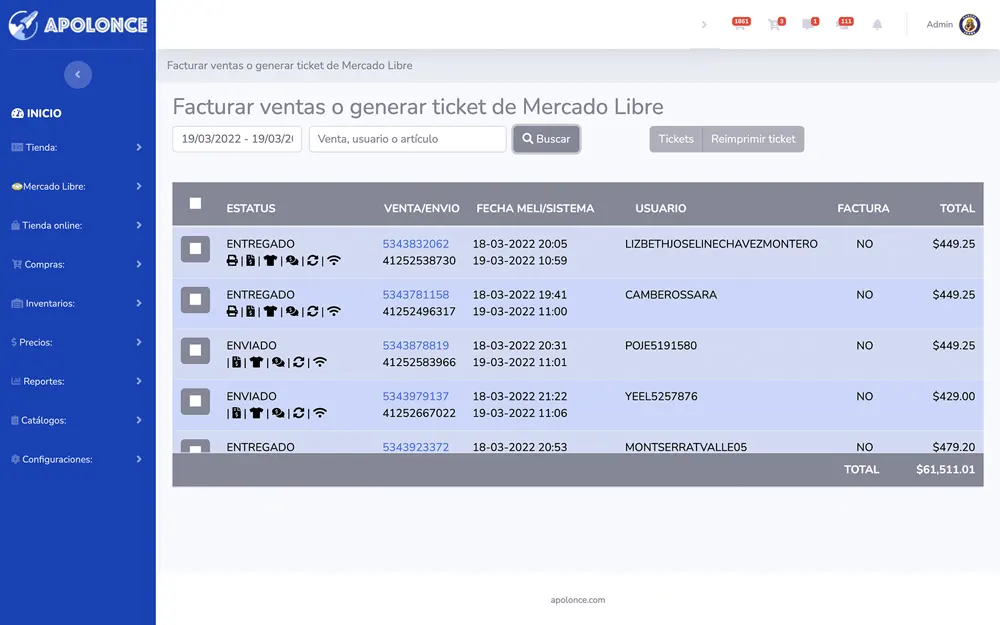1000x625 pixels.
Task: Click the print icon in LIZBETHJOSELINECHAVEZMONTERO row
Action: coord(232,260)
